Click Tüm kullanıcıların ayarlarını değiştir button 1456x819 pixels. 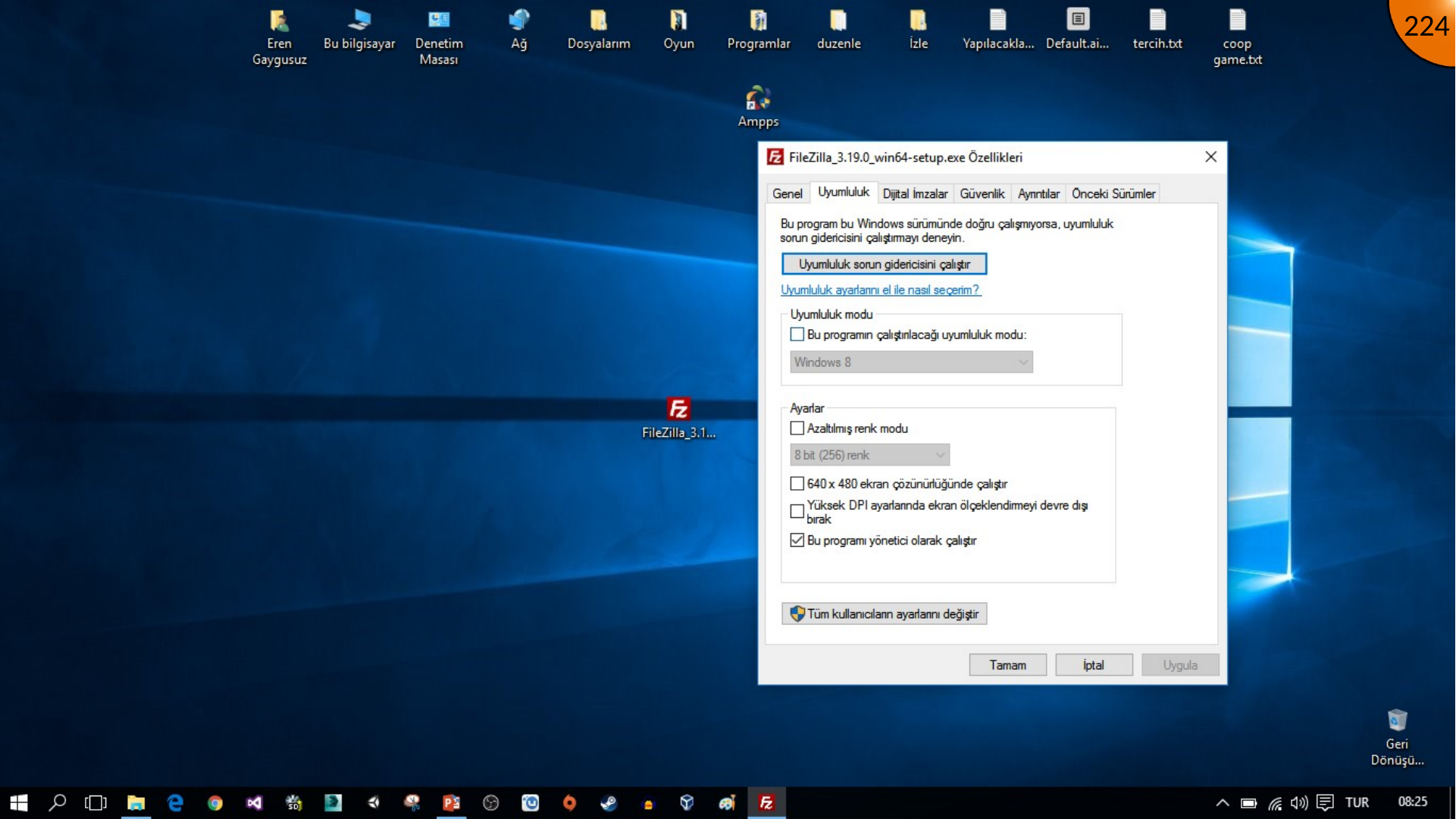[x=884, y=613]
